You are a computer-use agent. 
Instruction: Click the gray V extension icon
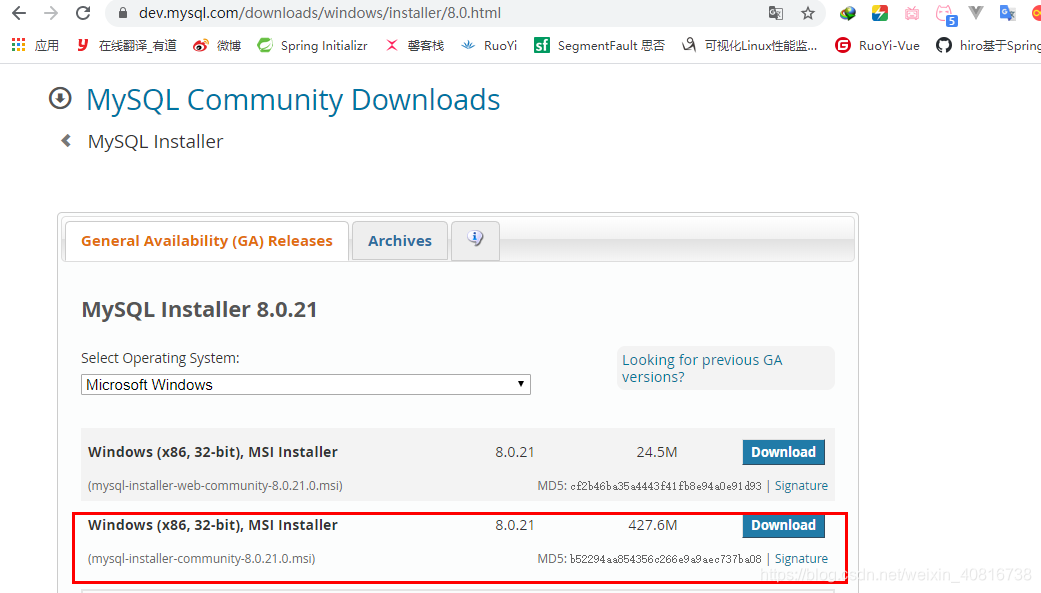tap(976, 13)
